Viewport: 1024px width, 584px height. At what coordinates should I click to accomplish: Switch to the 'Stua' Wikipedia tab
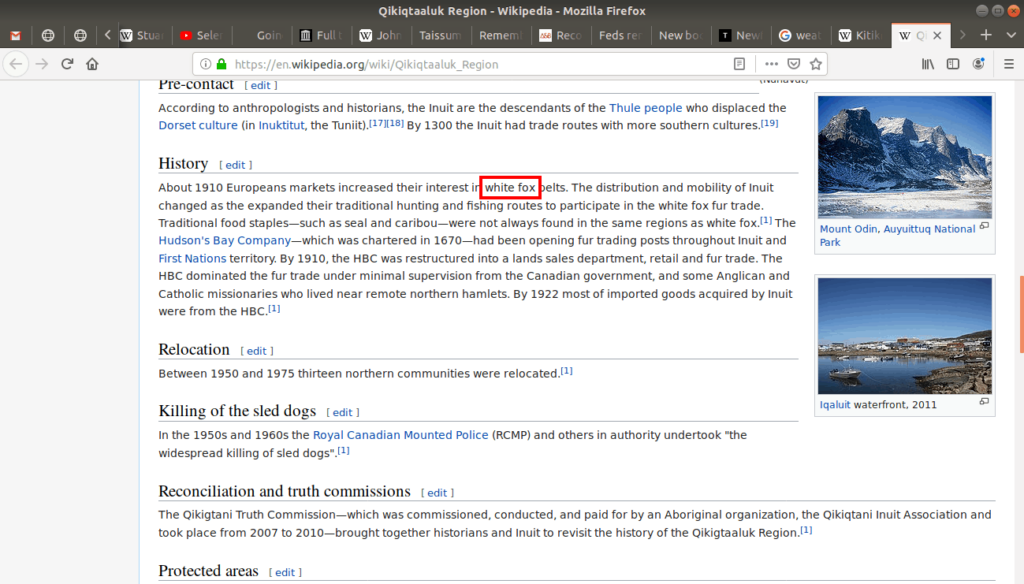click(142, 35)
